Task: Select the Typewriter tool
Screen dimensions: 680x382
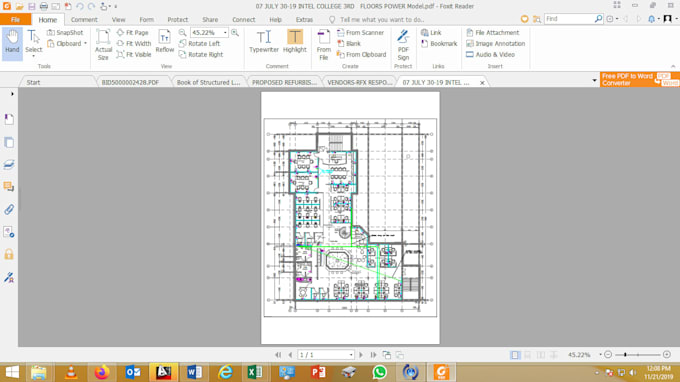Action: (x=264, y=42)
